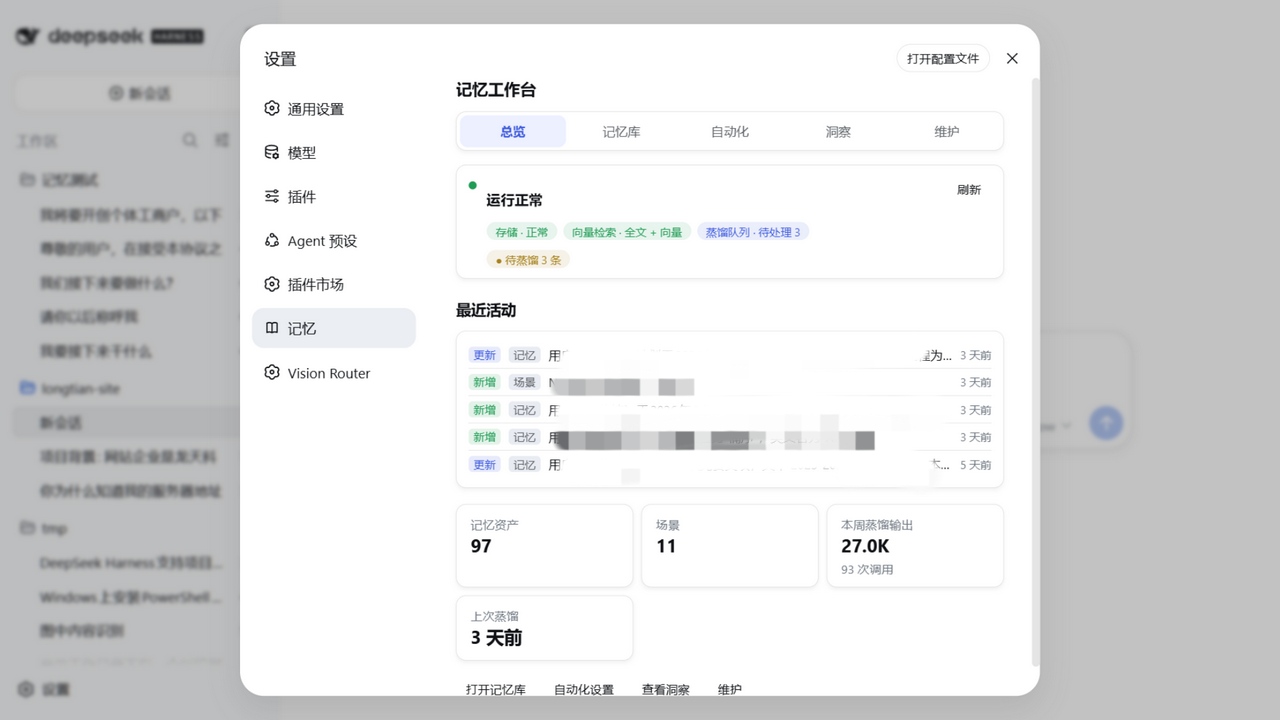The height and width of the screenshot is (720, 1280).
Task: Switch to the 维护 tab in the tab bar
Action: click(x=946, y=131)
